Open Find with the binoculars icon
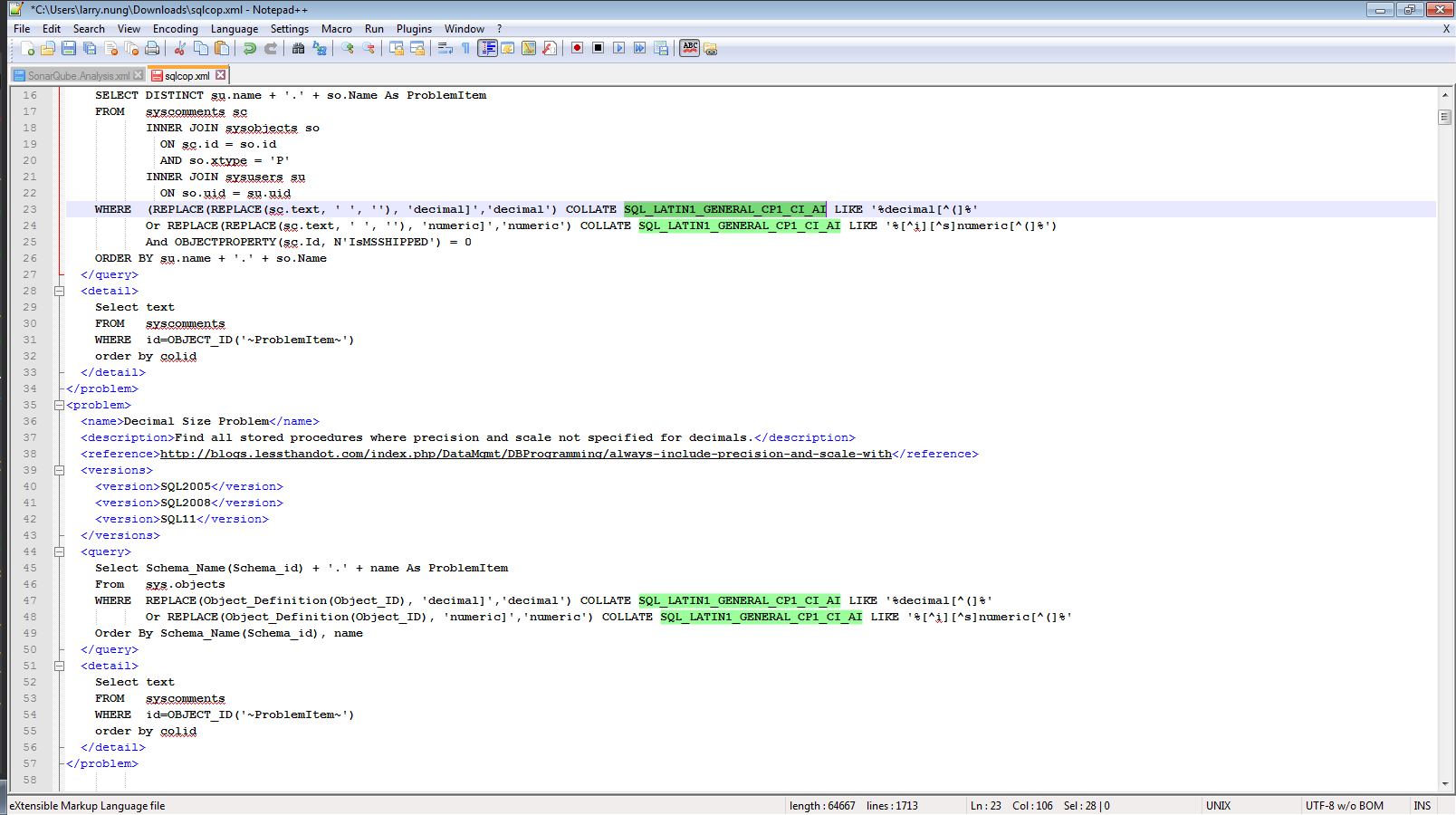This screenshot has height=815, width=1456. point(299,48)
